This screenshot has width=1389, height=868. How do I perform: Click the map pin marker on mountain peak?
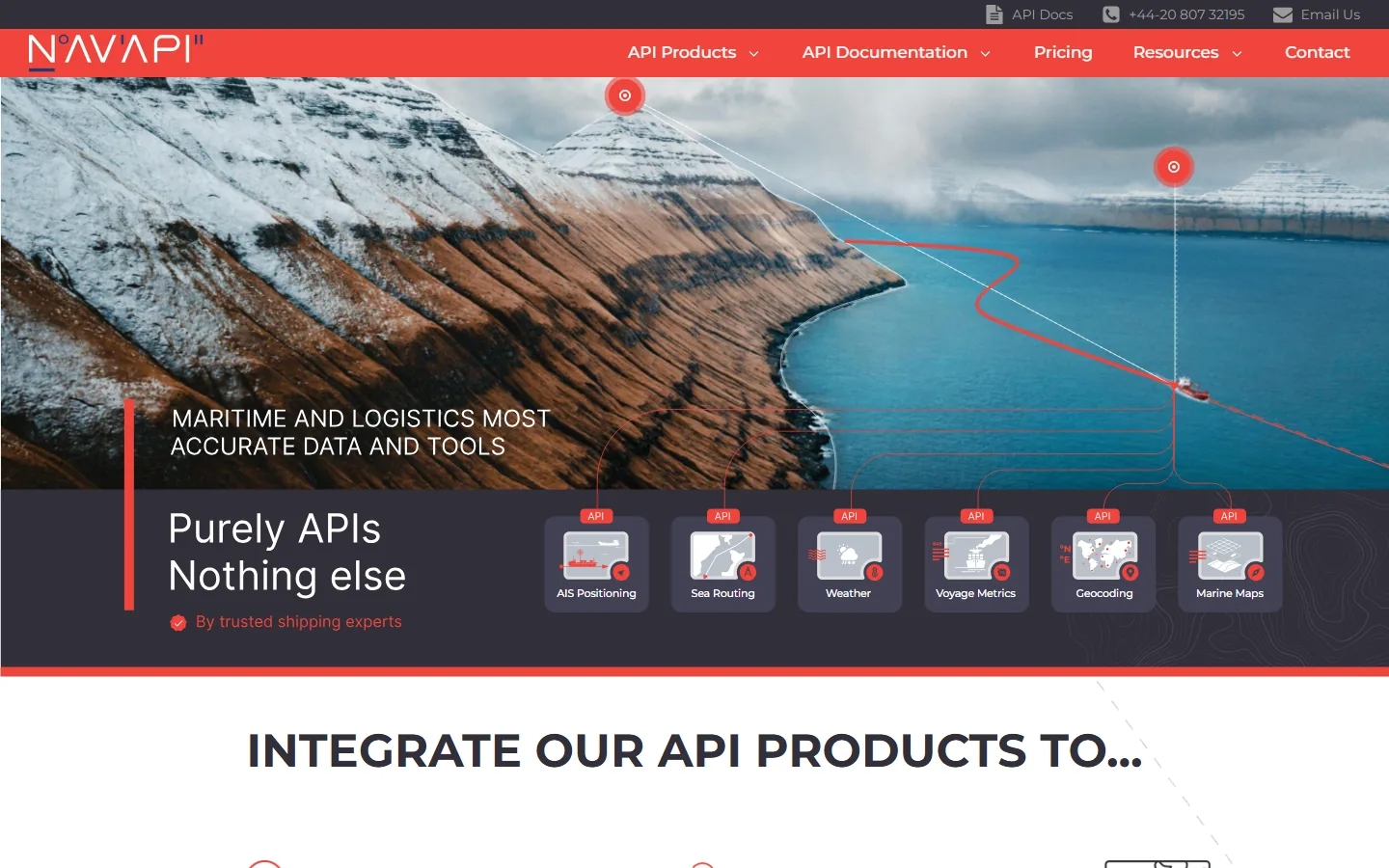(625, 95)
